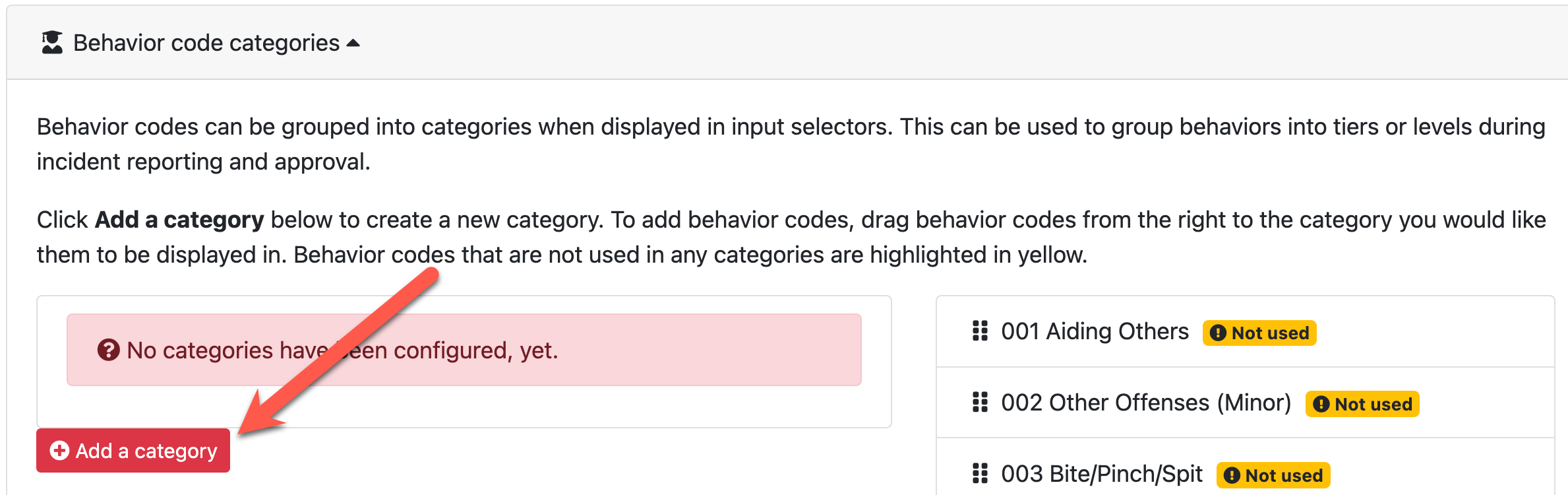Grab the drag handle for 003 Bite/Pinch/Spit
This screenshot has width=1568, height=495.
980,474
